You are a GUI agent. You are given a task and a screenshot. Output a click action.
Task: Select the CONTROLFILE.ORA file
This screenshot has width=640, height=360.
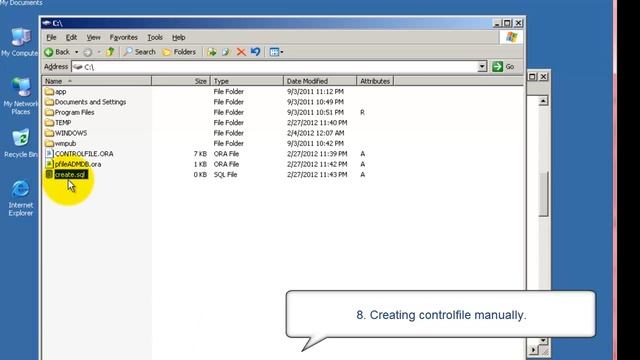click(84, 154)
